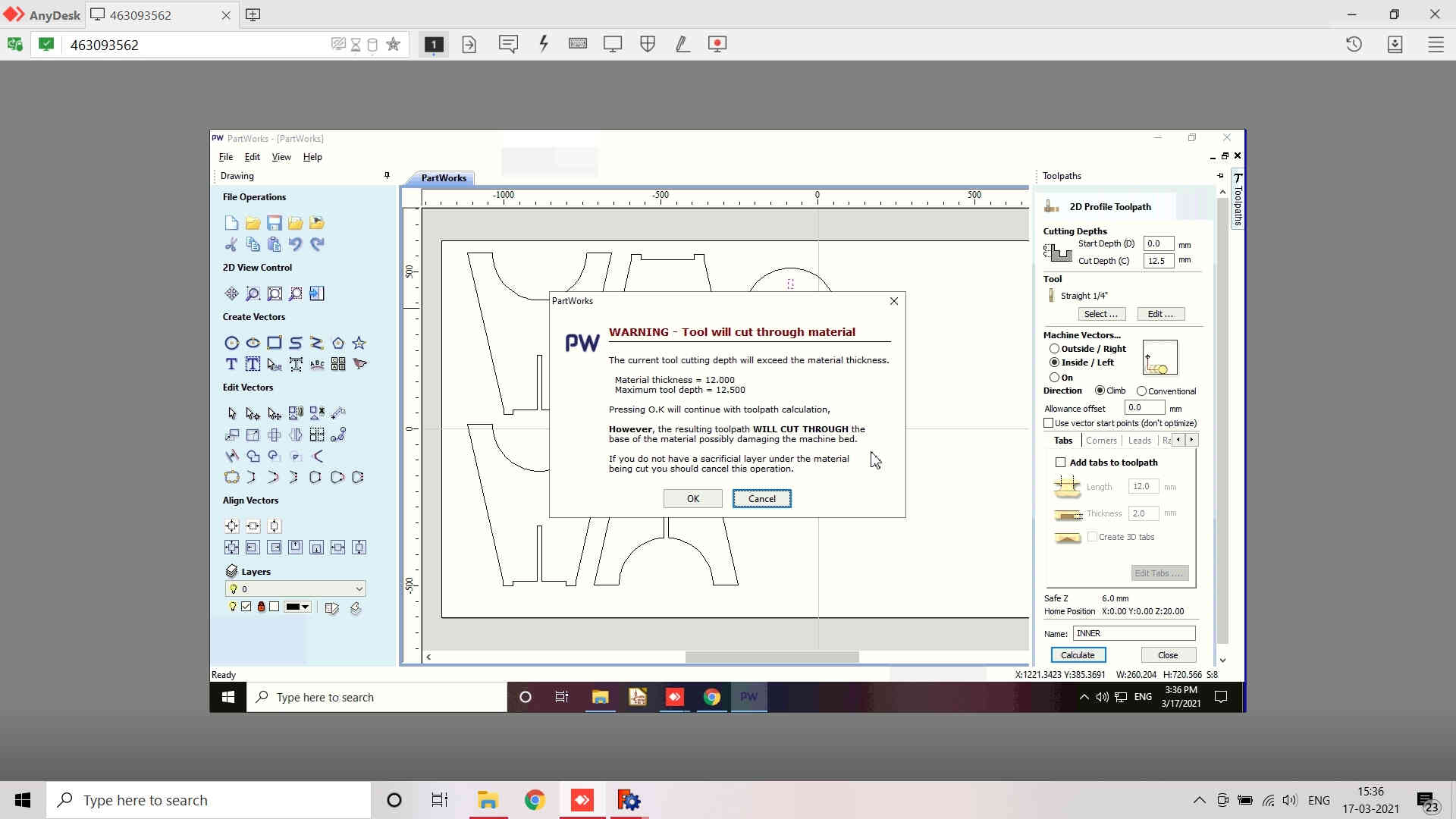Click the AnyDesk lightning actions icon

pos(544,44)
